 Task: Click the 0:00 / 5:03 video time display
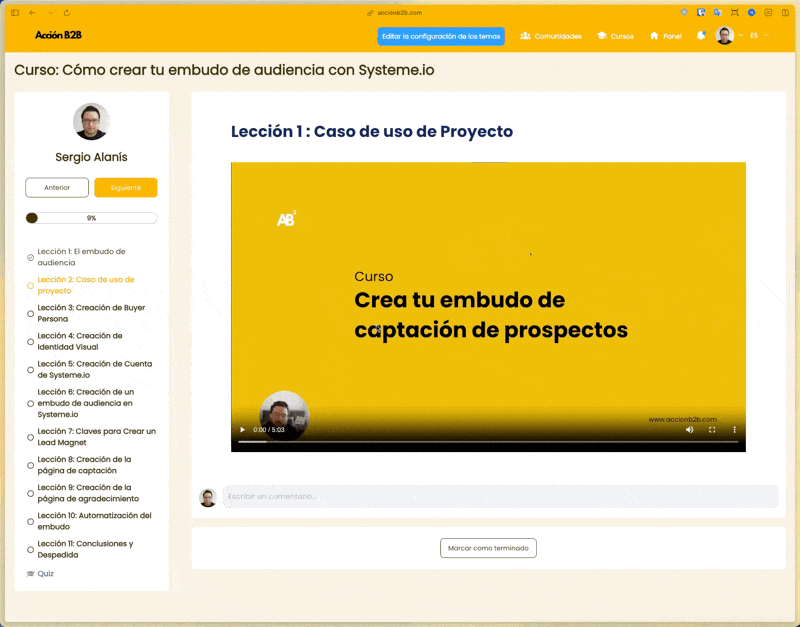tap(269, 430)
